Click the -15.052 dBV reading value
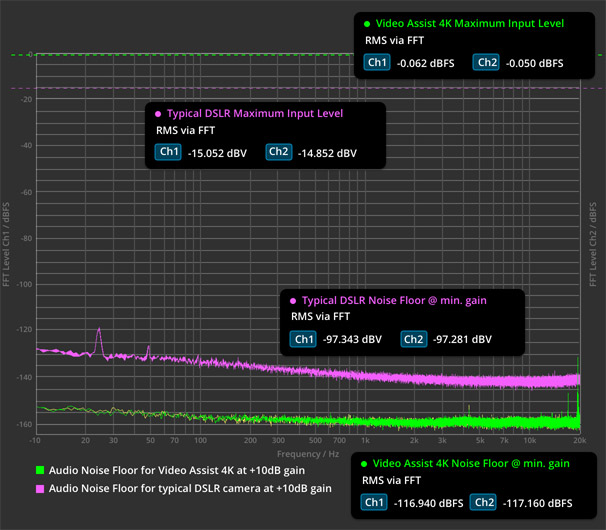 point(216,153)
